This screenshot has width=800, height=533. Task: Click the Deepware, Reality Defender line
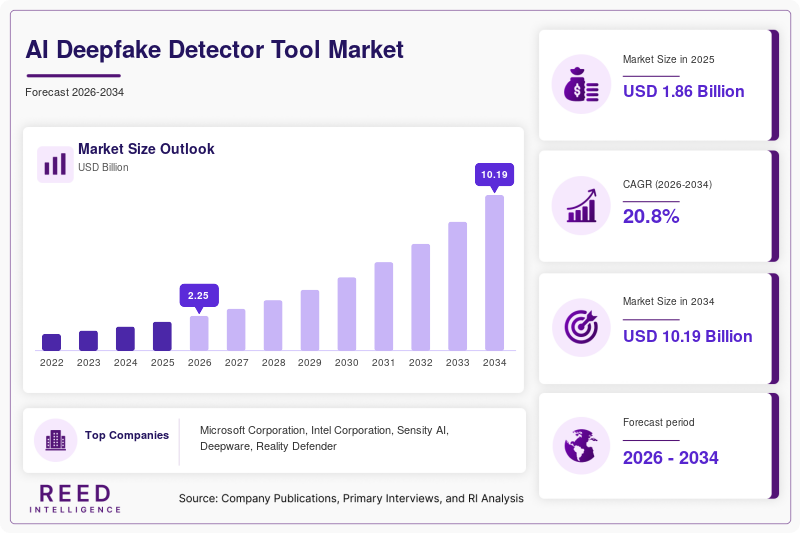point(268,446)
